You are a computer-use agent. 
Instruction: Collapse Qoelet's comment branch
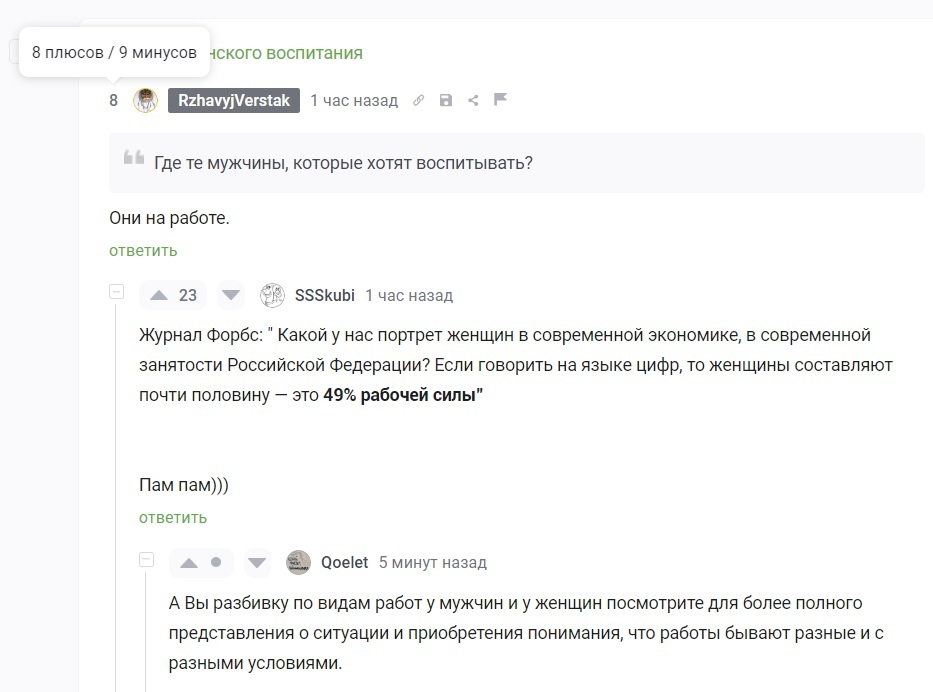point(146,559)
